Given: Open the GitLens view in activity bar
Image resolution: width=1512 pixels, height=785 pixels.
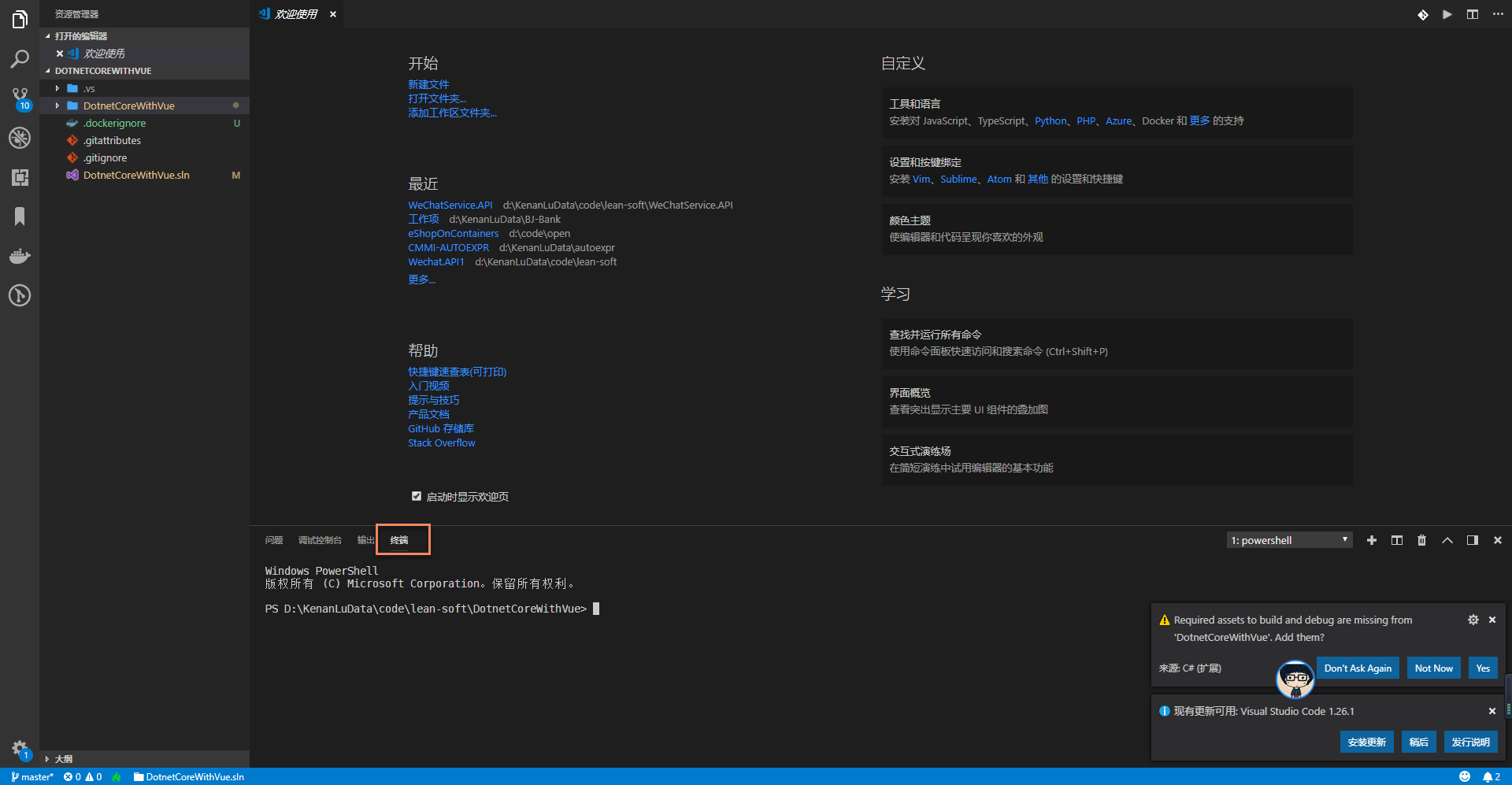Looking at the screenshot, I should (20, 295).
